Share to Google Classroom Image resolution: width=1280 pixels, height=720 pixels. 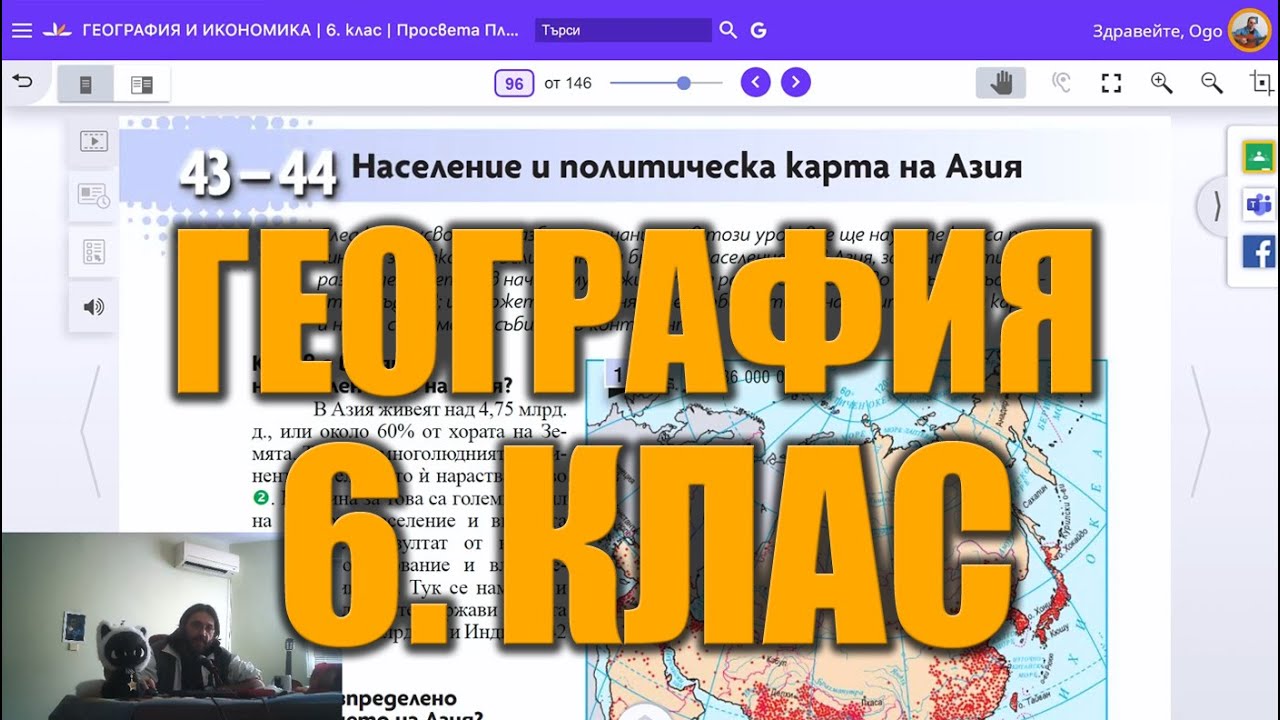tap(1258, 157)
